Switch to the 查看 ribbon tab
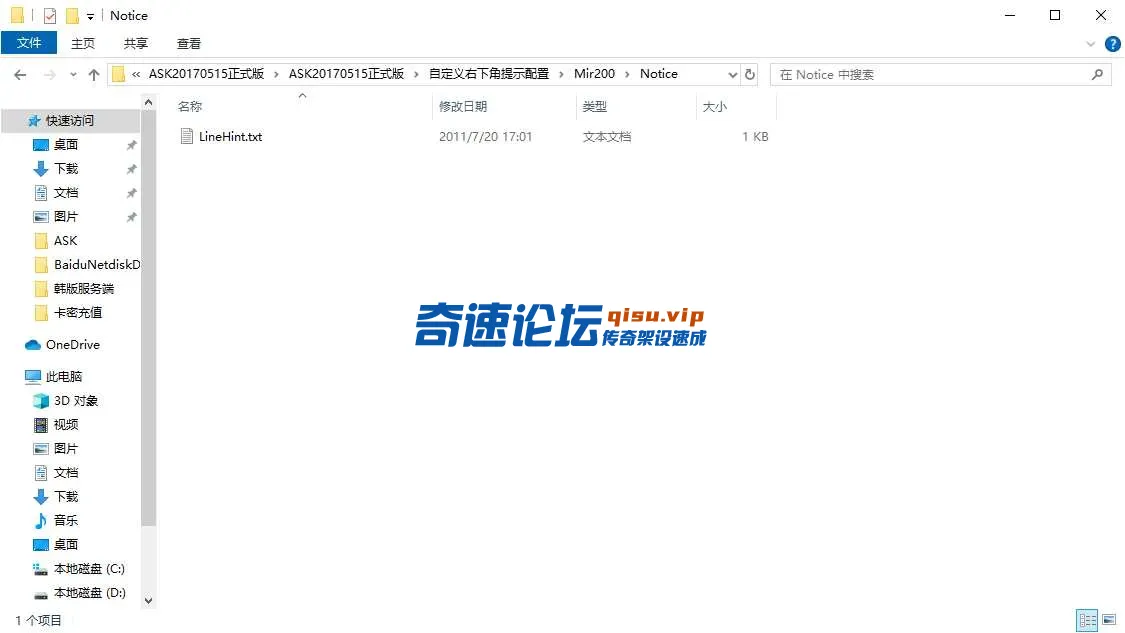 189,44
